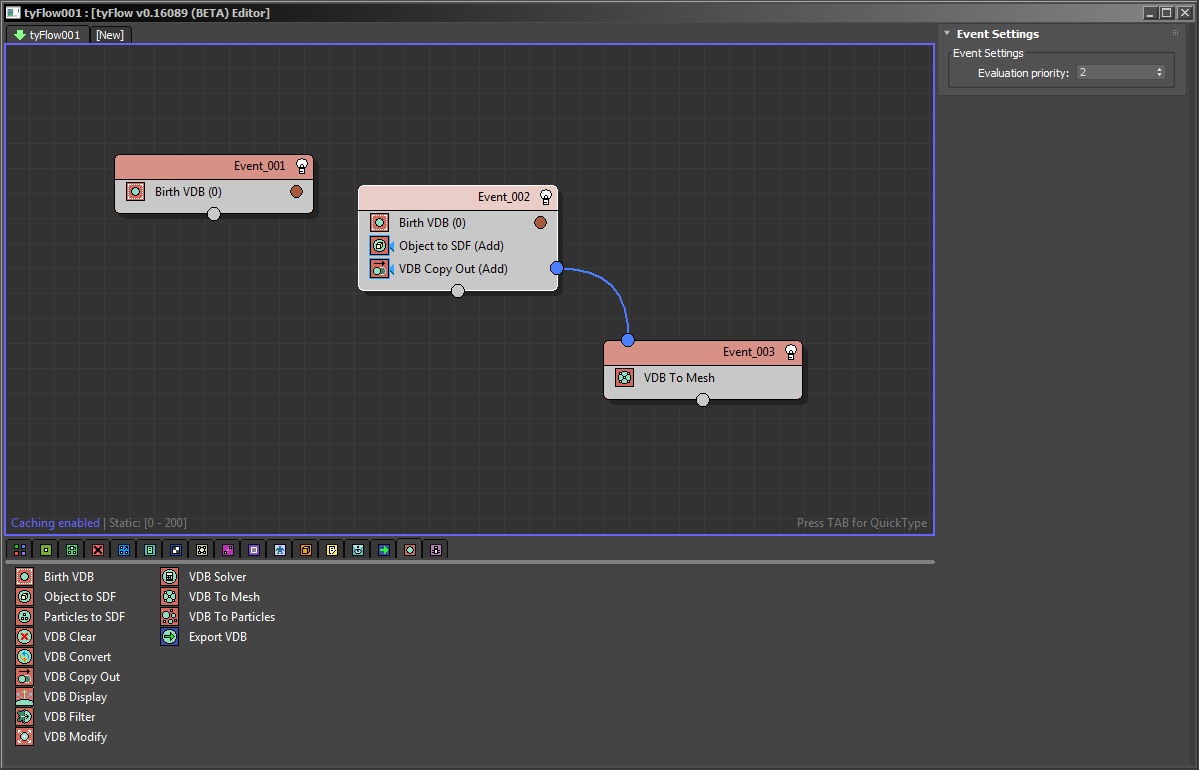
Task: Select VDB Copy Out (Add) operator in Event_002
Action: (x=453, y=269)
